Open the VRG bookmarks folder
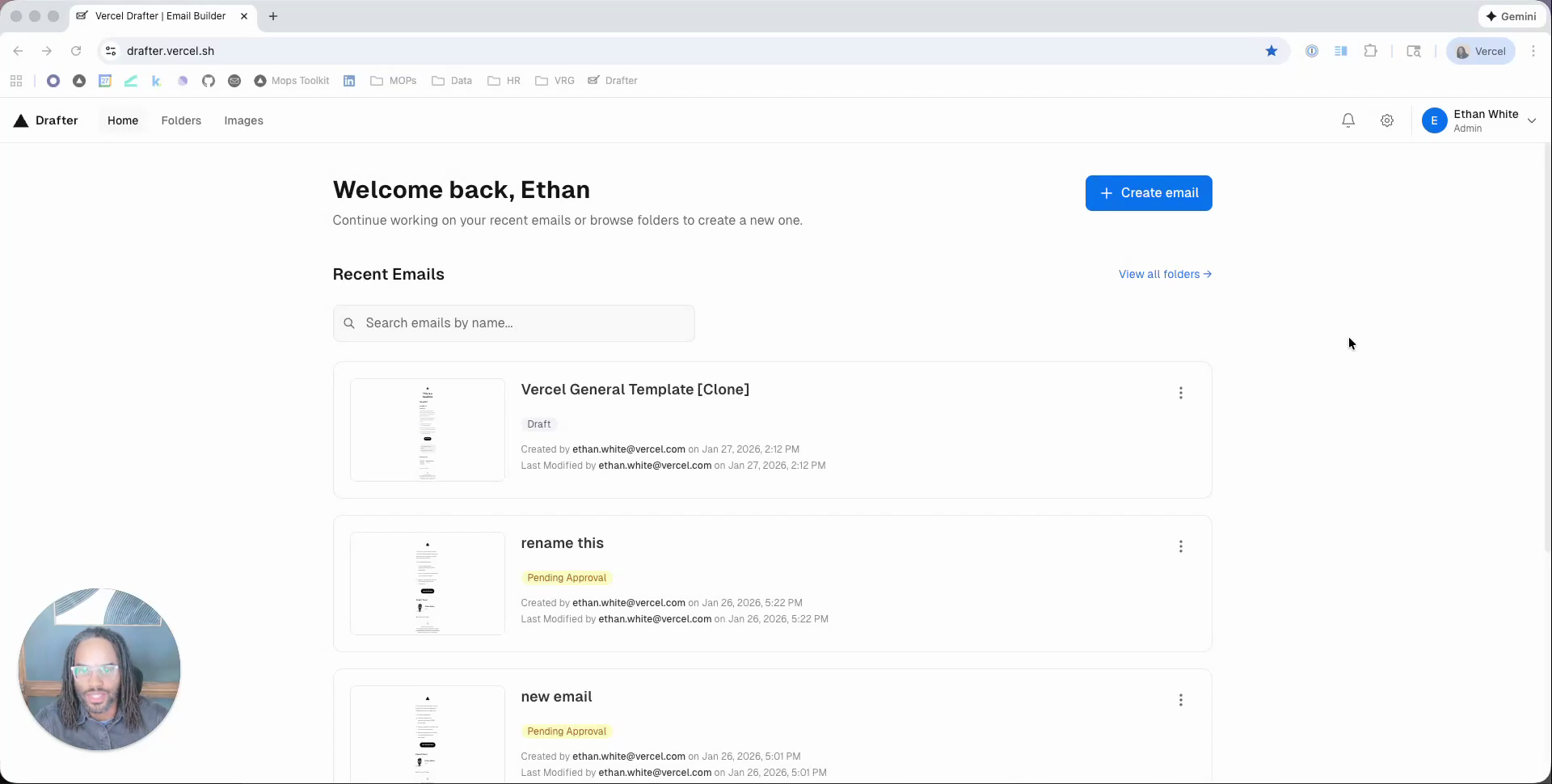This screenshot has height=784, width=1552. point(555,81)
